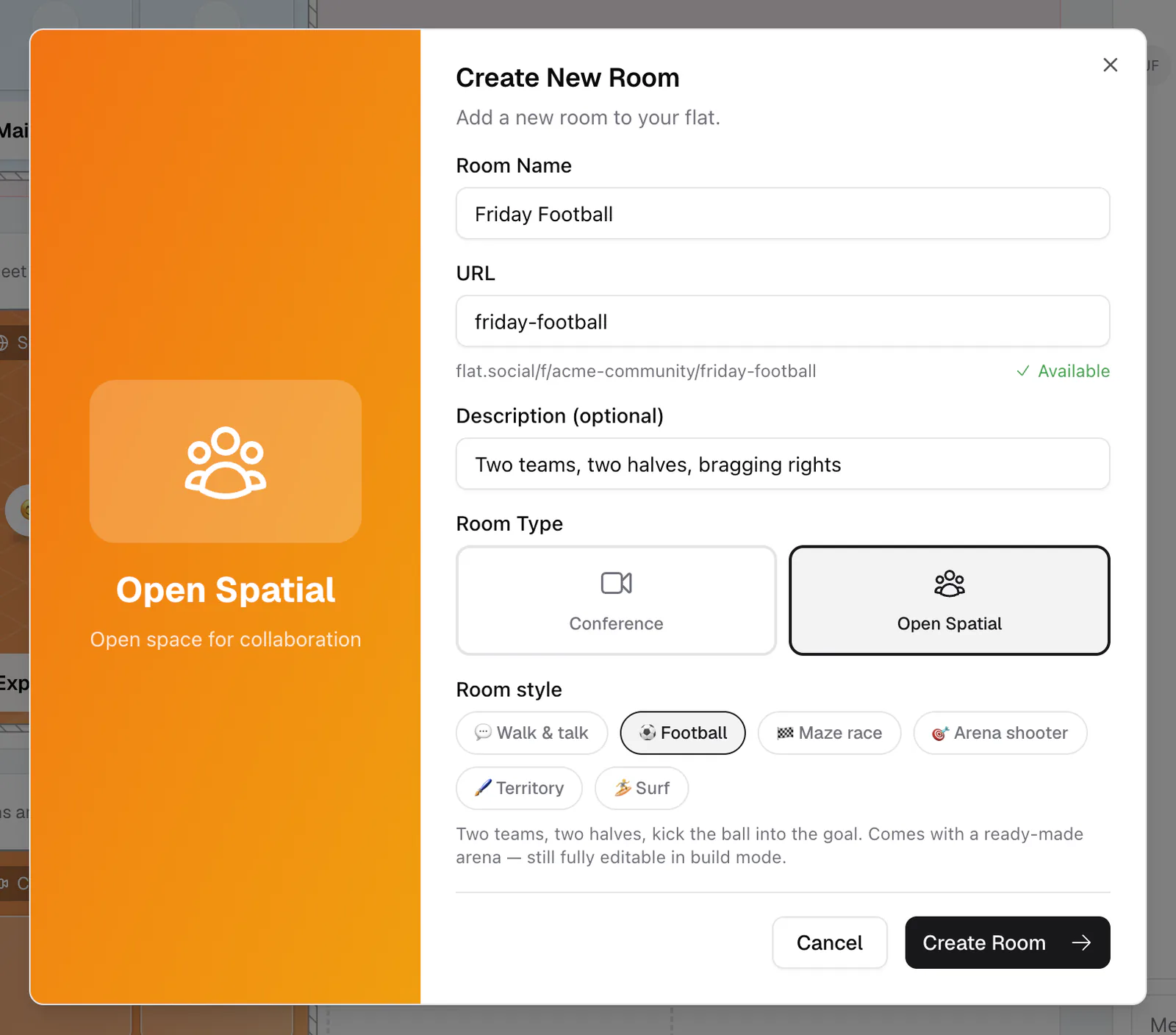Click the 'Add a new room to your flat.' subtitle
Viewport: 1176px width, 1035px height.
point(588,118)
